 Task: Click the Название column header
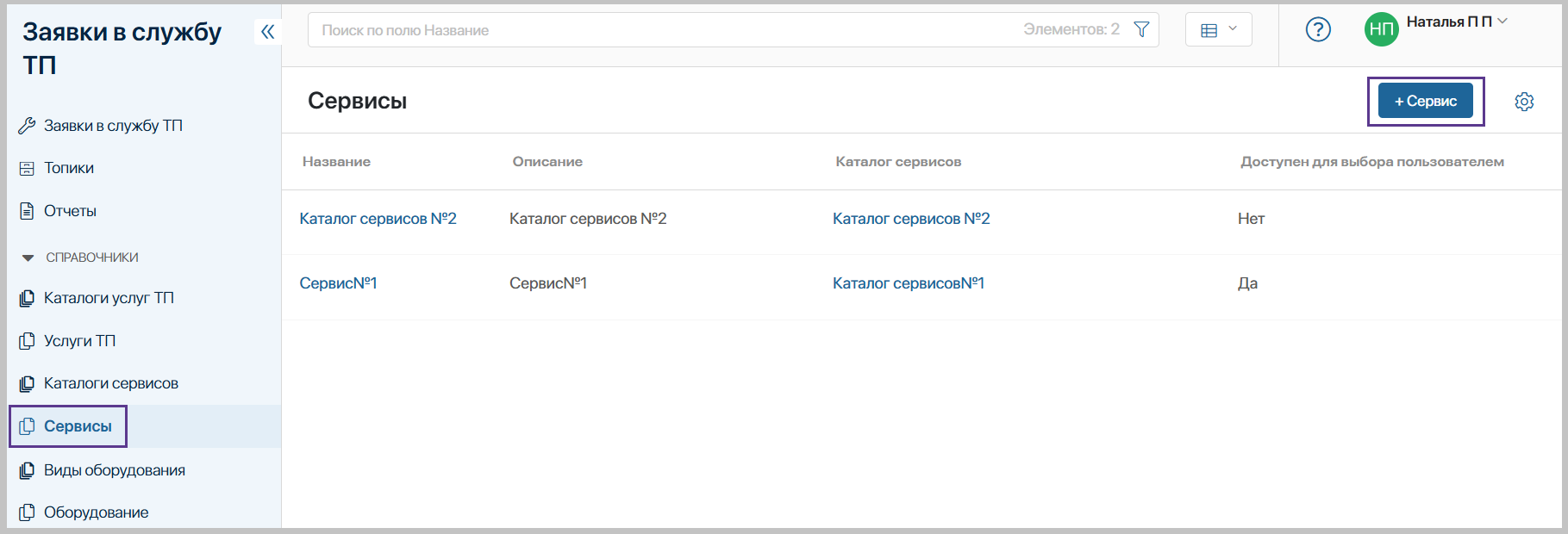coord(336,162)
